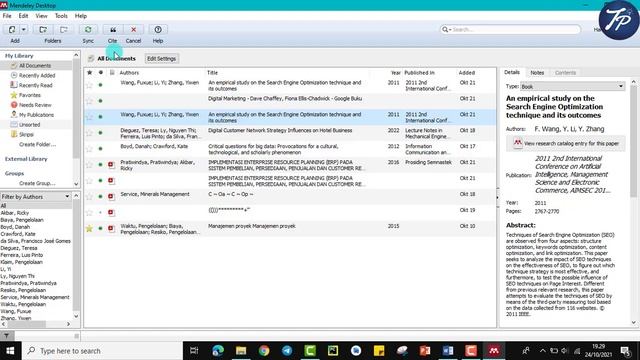Unfavorite the Waktu, Pengelolaan row star
Image resolution: width=640 pixels, height=360 pixels.
click(89, 229)
